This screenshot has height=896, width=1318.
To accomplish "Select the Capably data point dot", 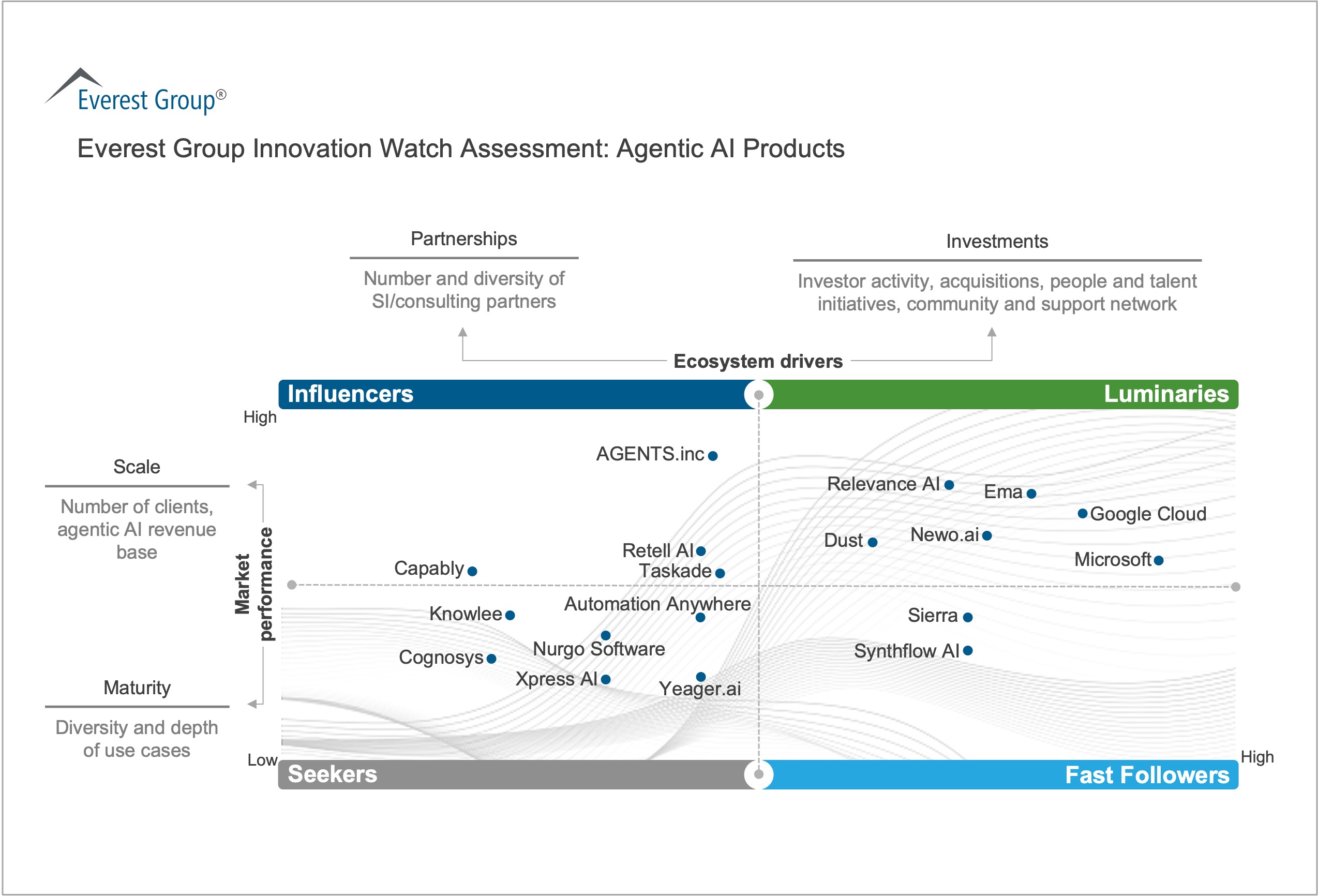I will pyautogui.click(x=472, y=571).
